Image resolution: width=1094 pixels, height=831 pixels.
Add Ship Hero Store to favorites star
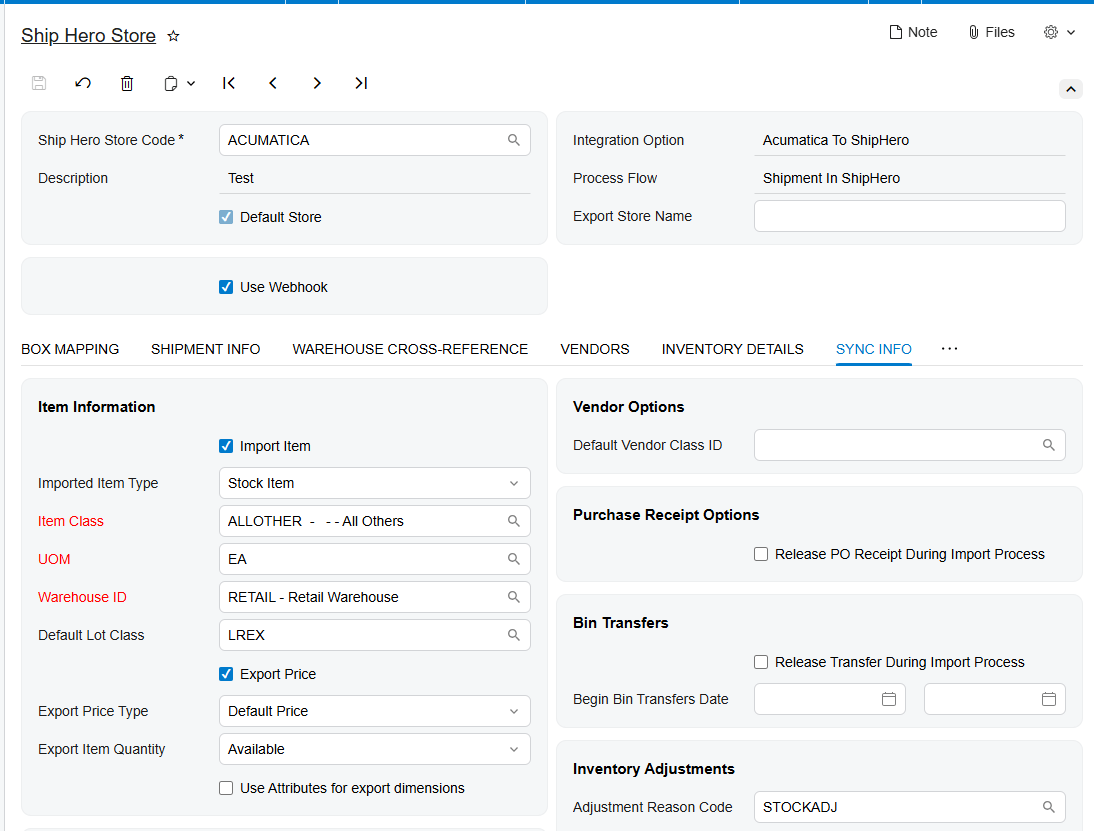[174, 36]
